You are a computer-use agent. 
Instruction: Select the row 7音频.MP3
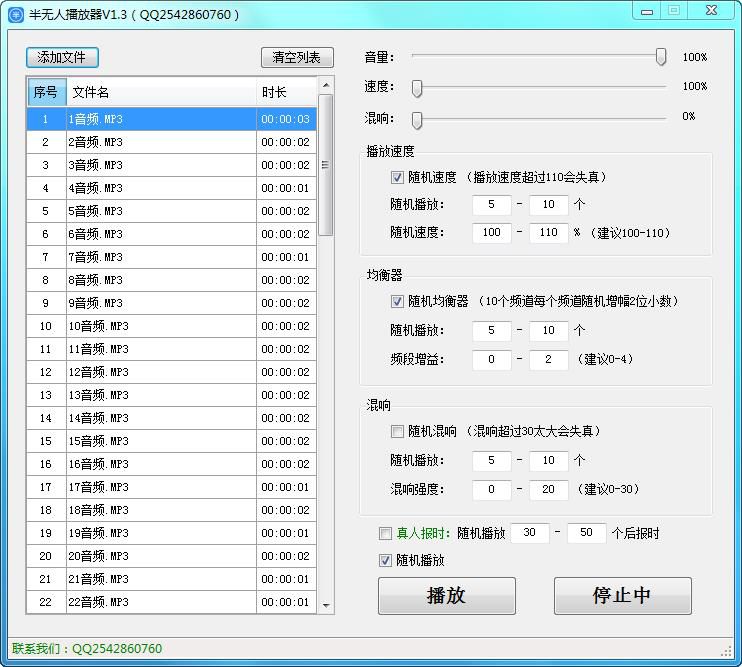(x=171, y=257)
